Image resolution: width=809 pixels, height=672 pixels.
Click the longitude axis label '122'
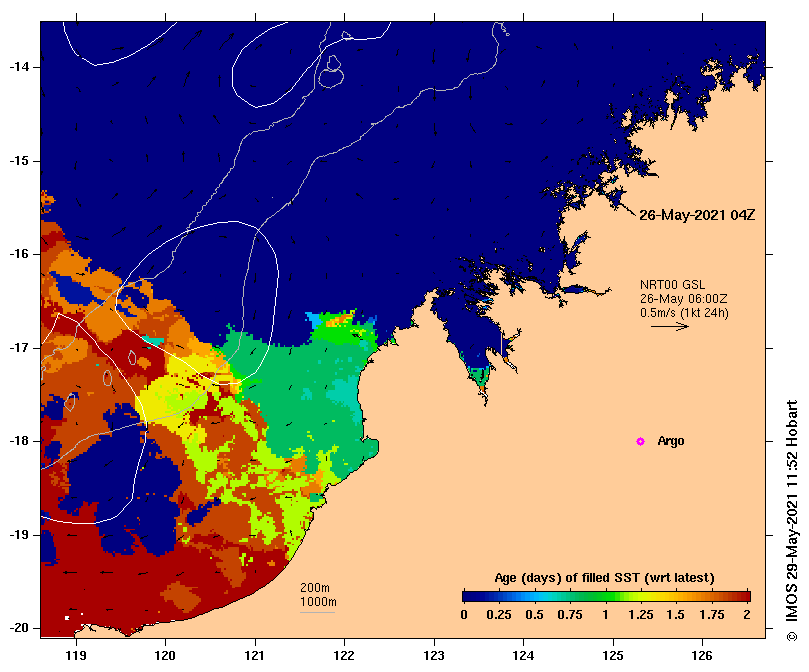(x=344, y=656)
